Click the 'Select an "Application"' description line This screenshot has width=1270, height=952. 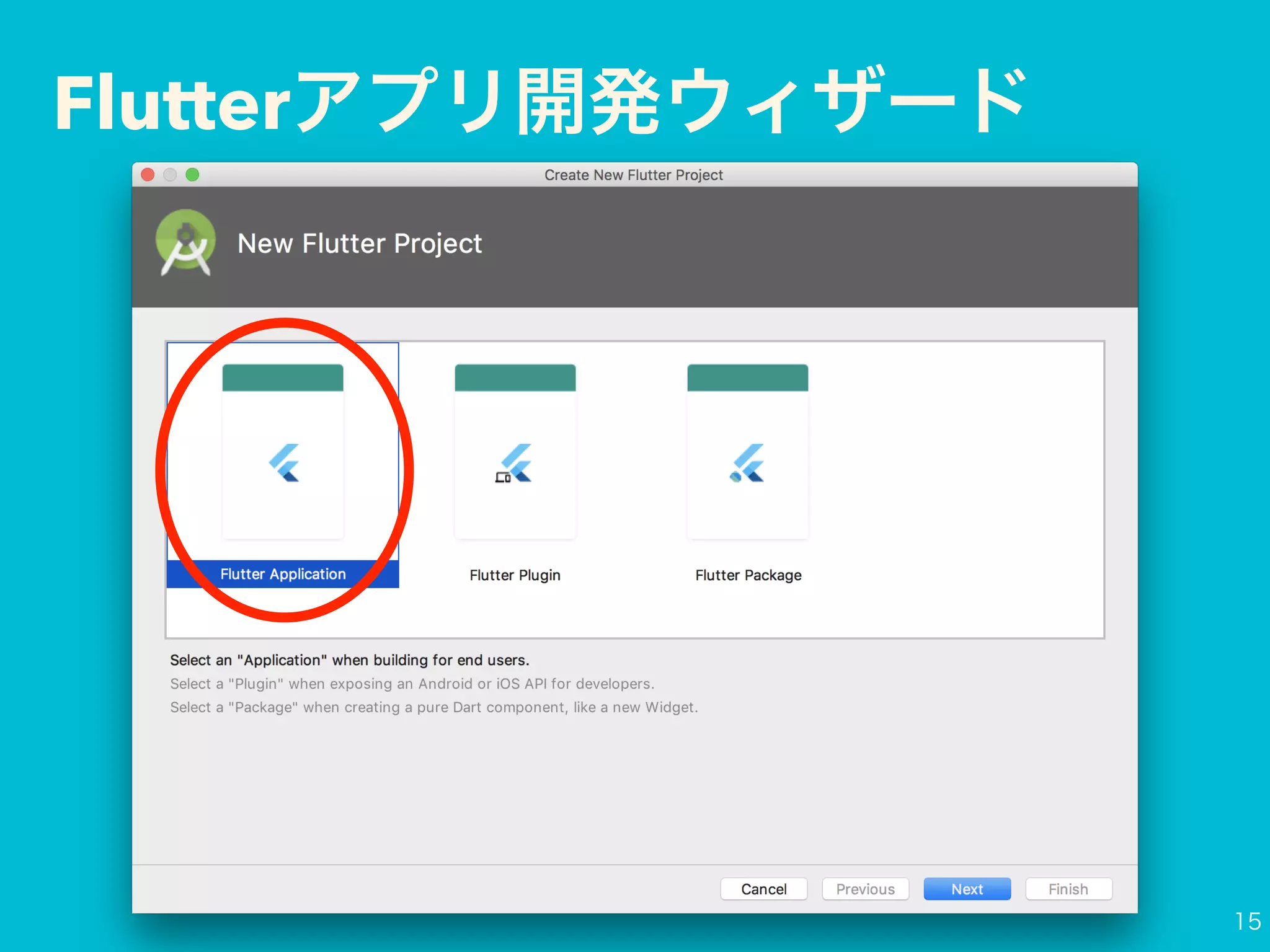tap(350, 660)
